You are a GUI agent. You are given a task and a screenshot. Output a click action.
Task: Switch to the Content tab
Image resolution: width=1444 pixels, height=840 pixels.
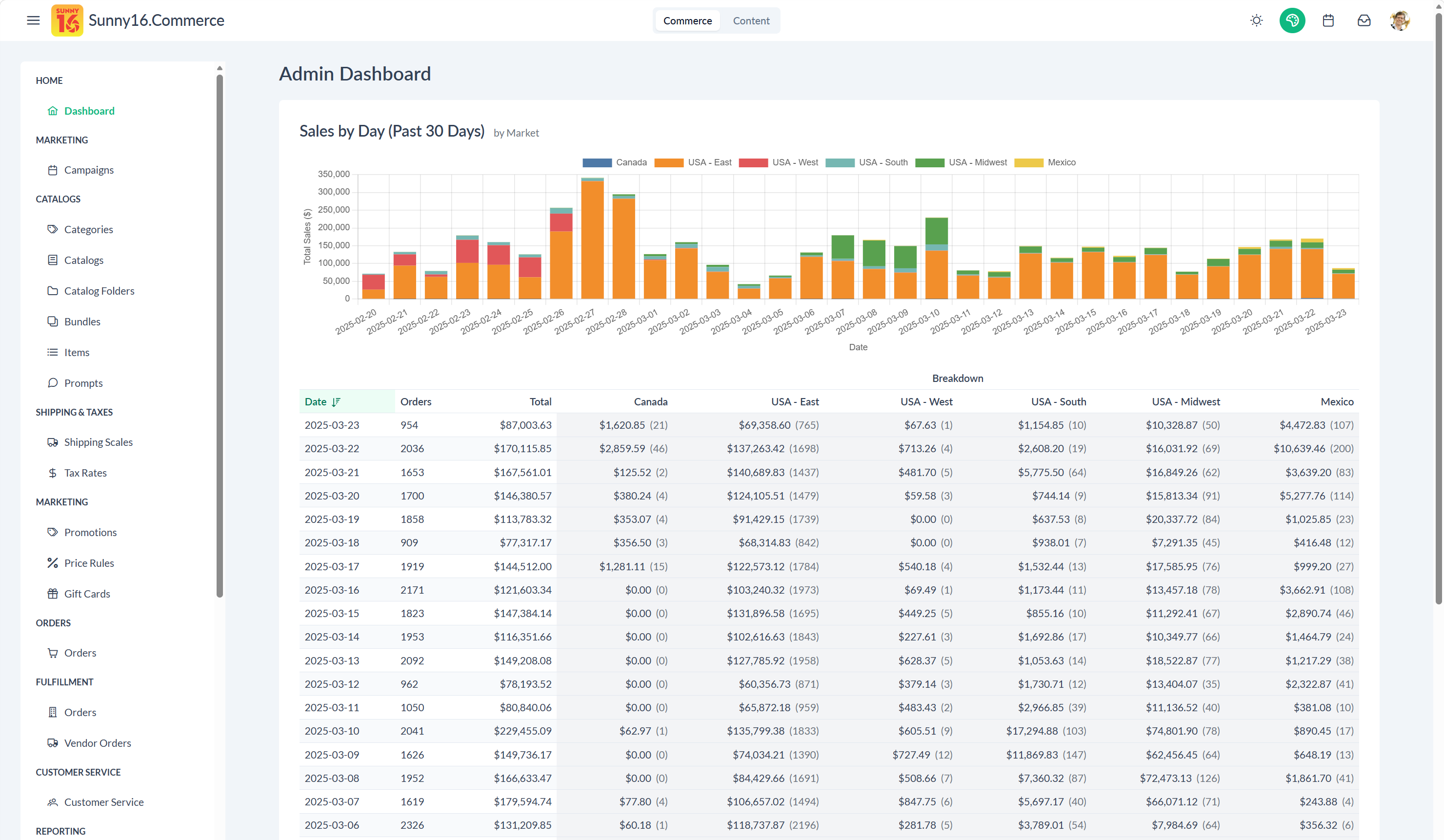pyautogui.click(x=751, y=20)
